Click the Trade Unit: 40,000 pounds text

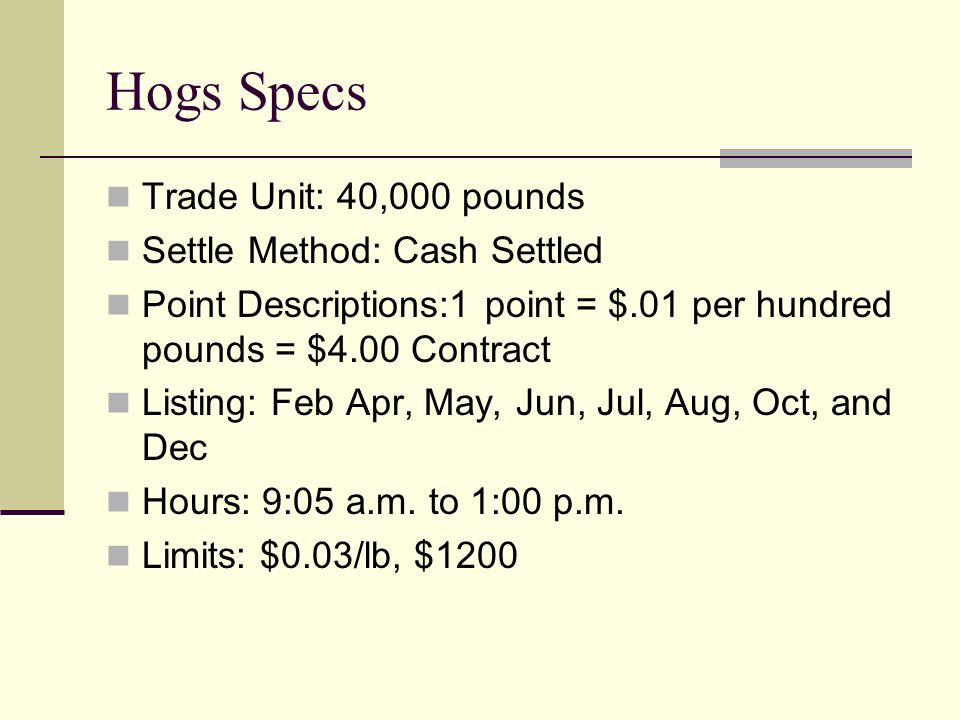coord(363,197)
